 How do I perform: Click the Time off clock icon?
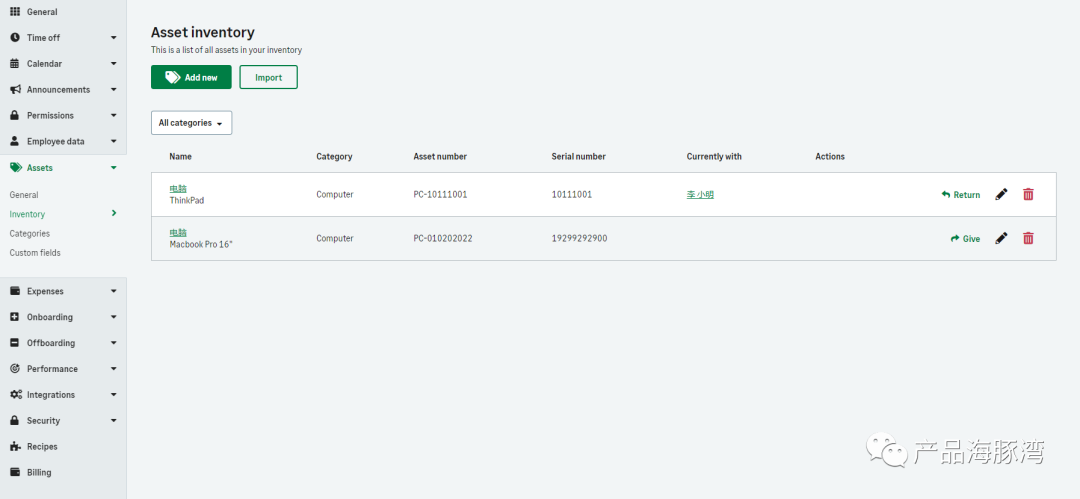point(15,37)
